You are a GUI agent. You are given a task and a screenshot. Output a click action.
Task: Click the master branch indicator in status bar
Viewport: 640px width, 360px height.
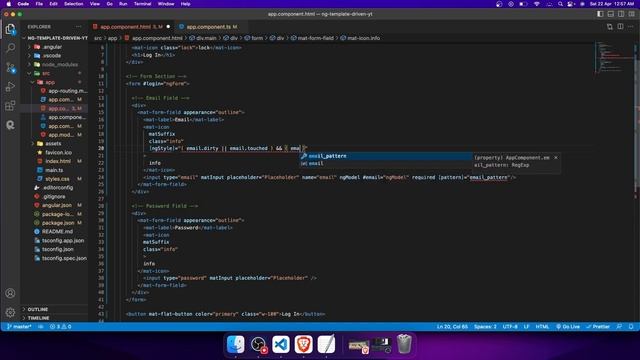19,327
